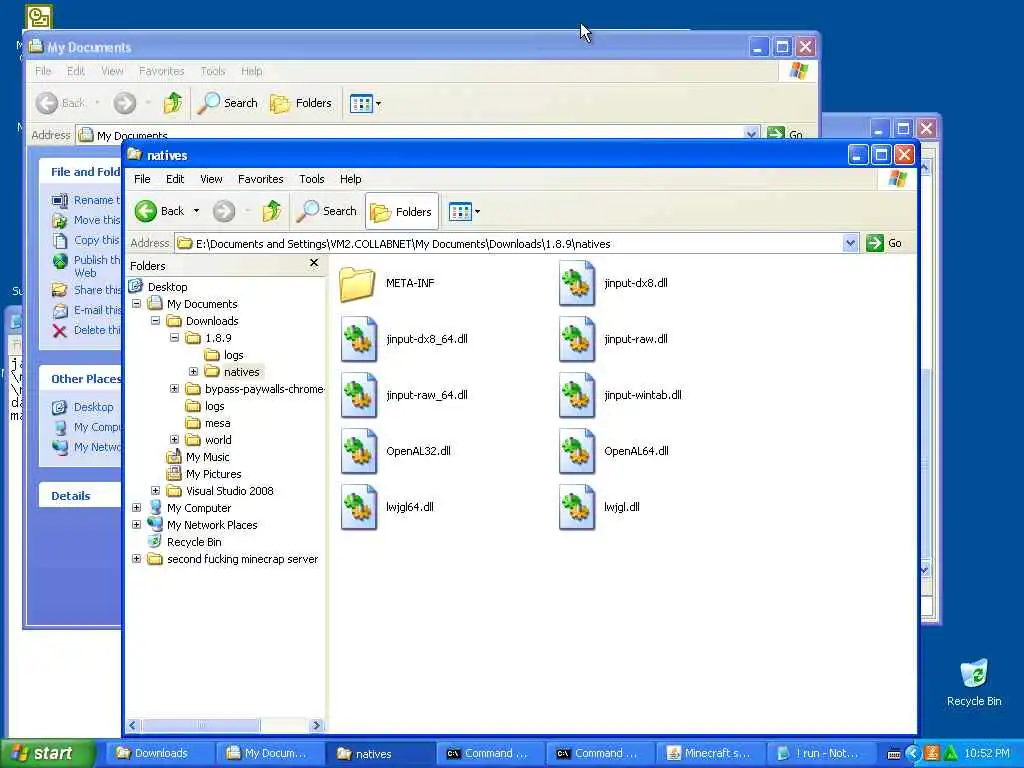Image resolution: width=1024 pixels, height=768 pixels.
Task: Expand the My Computer tree node
Action: [136, 507]
